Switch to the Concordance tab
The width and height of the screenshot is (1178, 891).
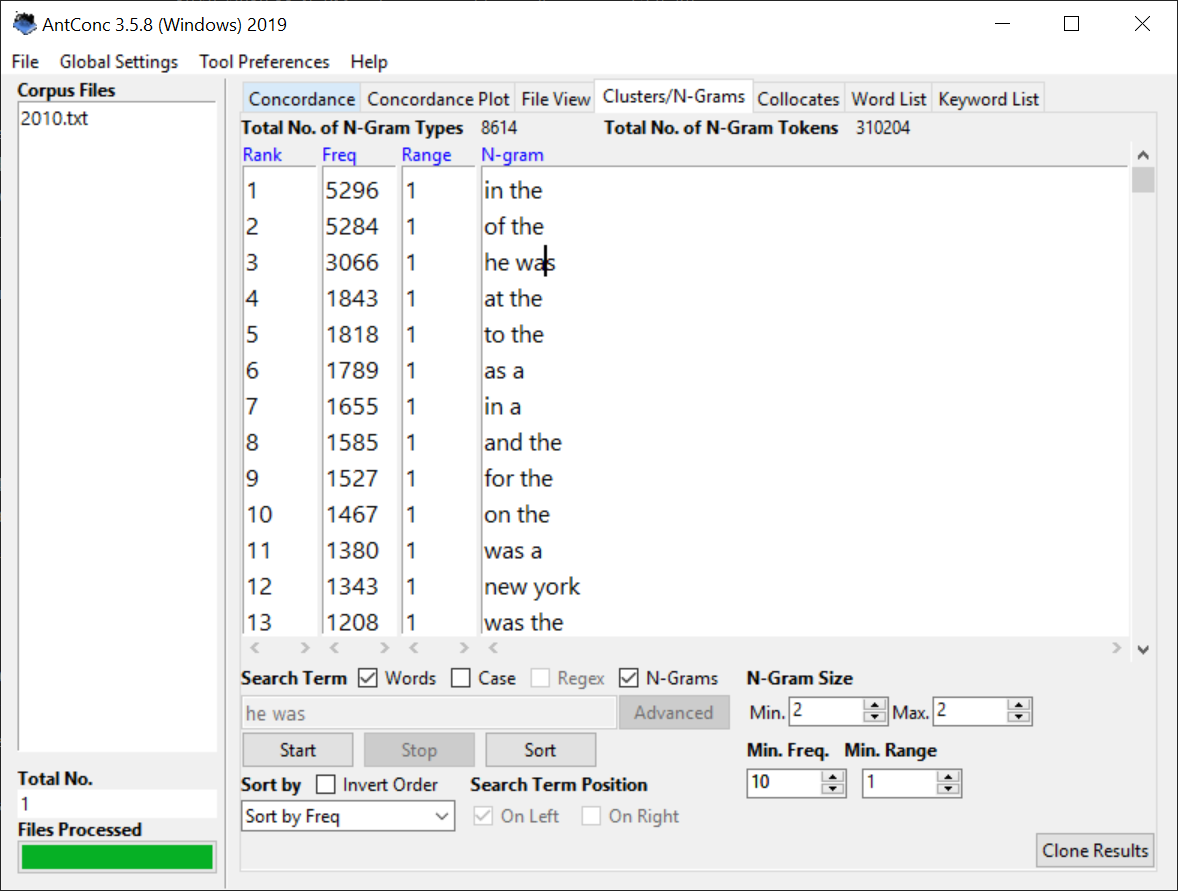point(301,99)
